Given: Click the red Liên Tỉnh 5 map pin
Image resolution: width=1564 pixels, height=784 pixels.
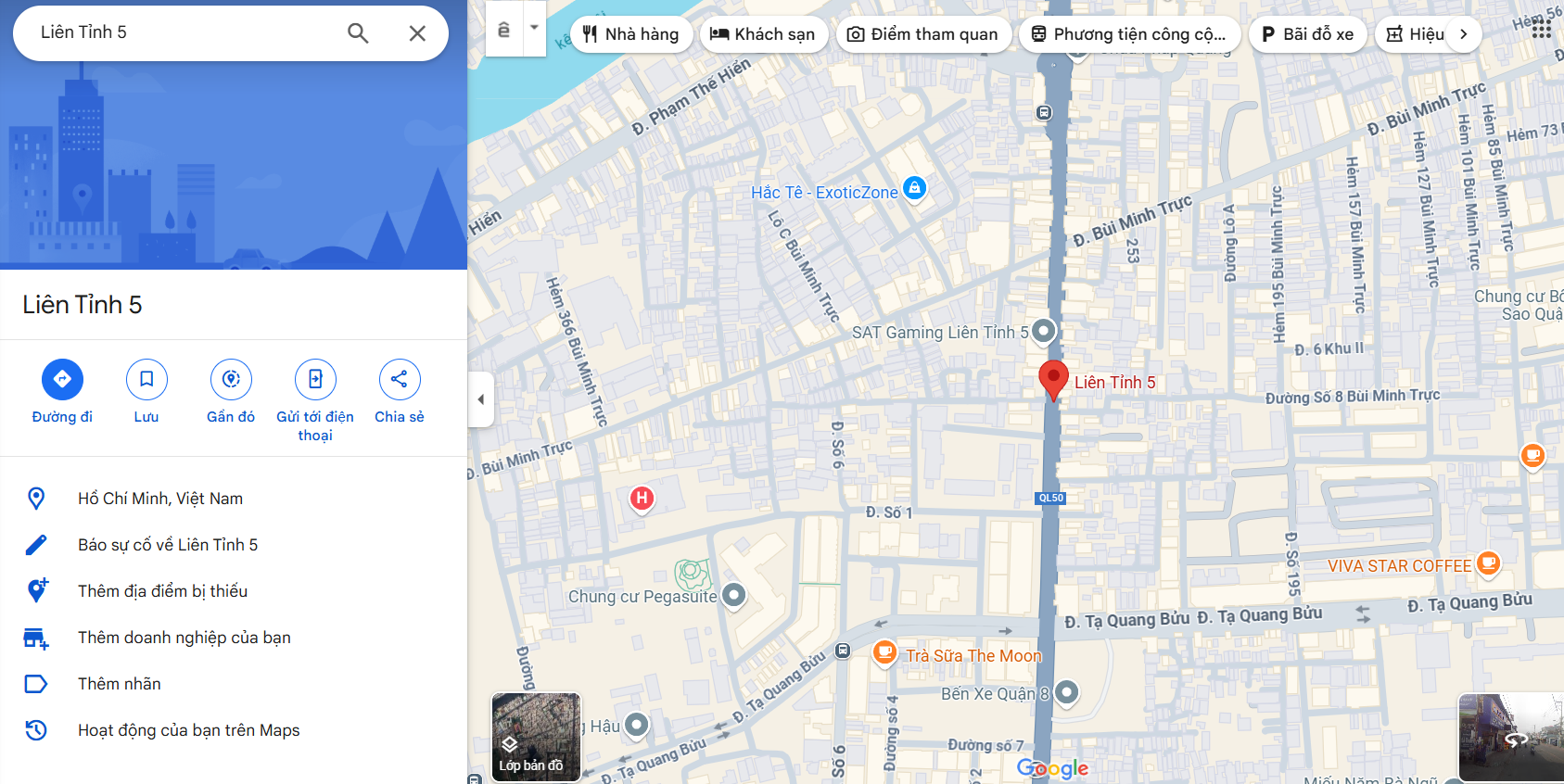Looking at the screenshot, I should pyautogui.click(x=1053, y=380).
